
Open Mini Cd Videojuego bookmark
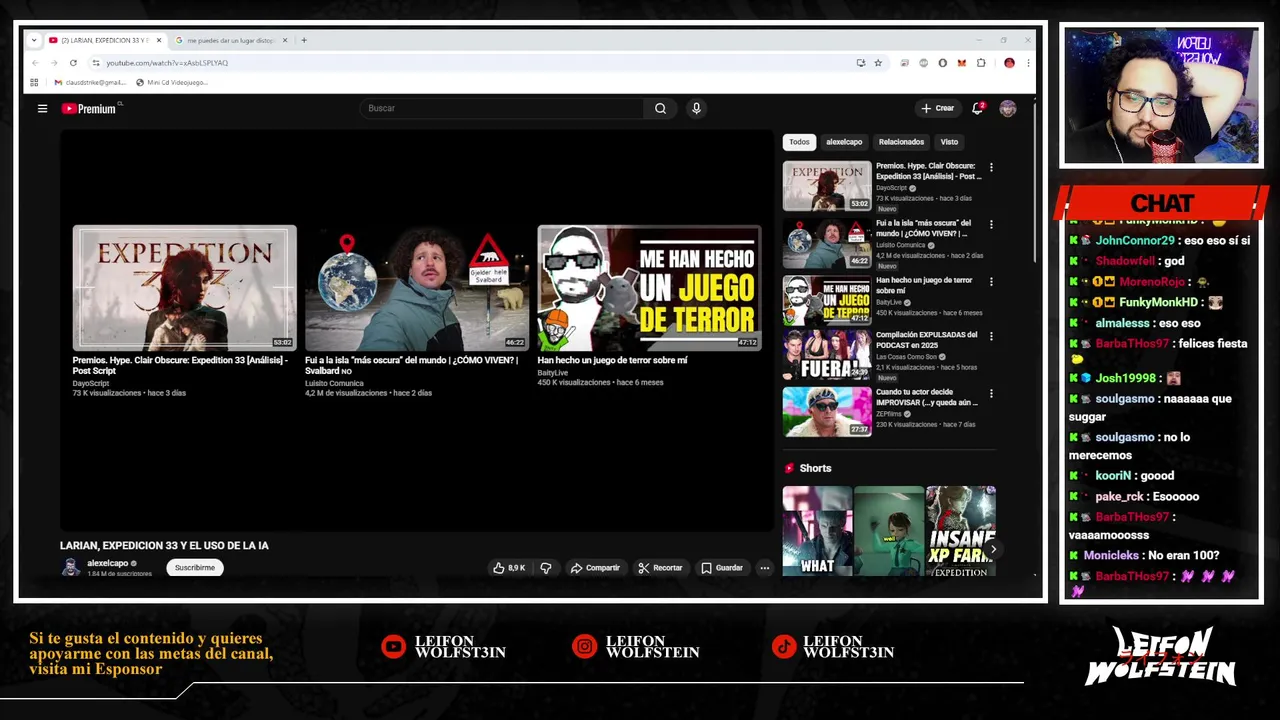(x=172, y=82)
